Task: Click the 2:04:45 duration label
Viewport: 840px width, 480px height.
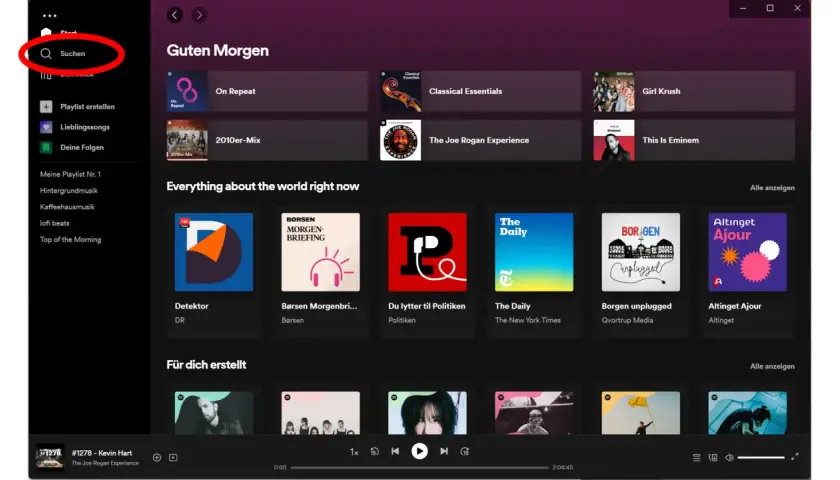Action: 562,468
